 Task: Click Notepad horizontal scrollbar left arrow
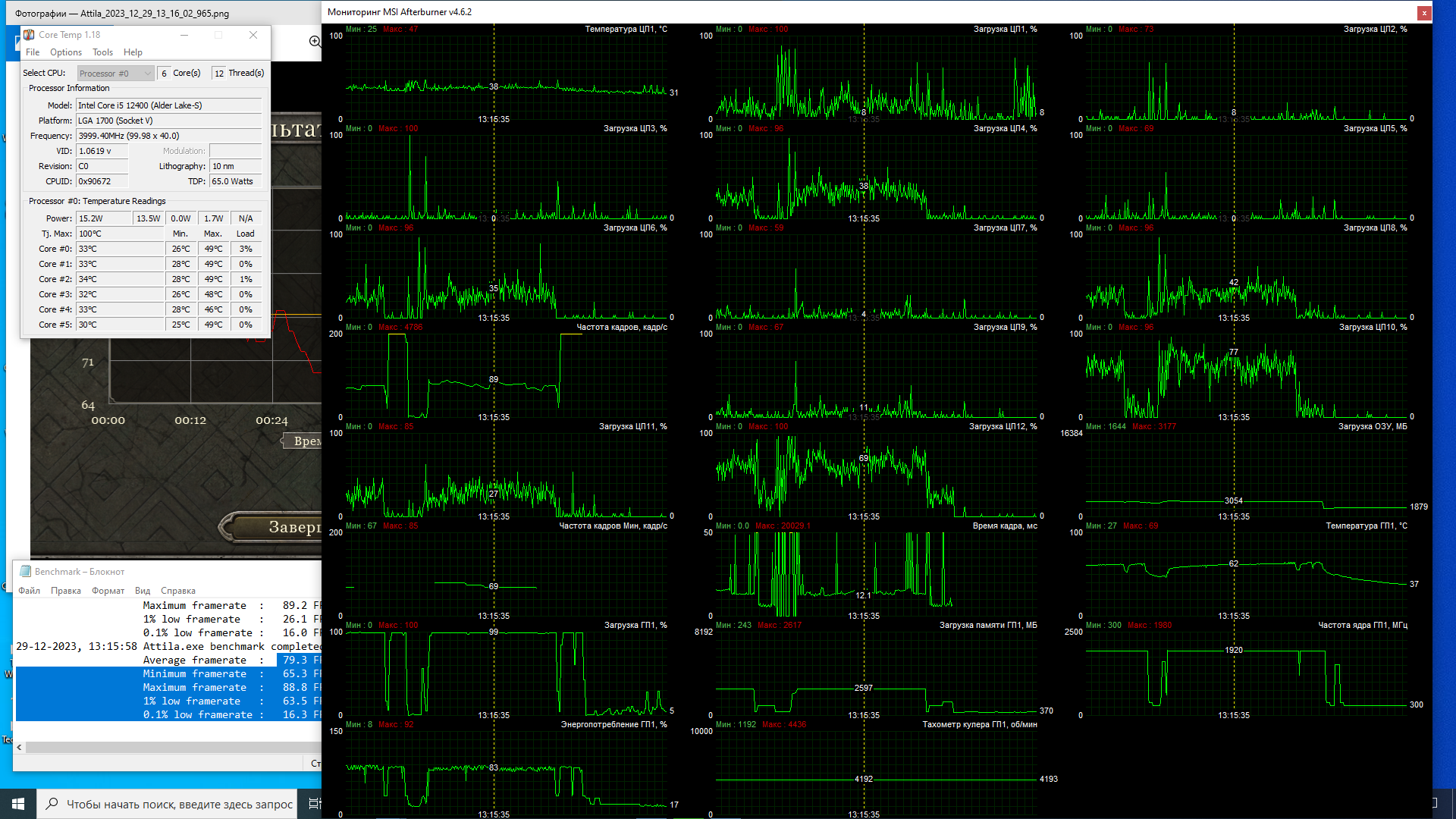20,748
